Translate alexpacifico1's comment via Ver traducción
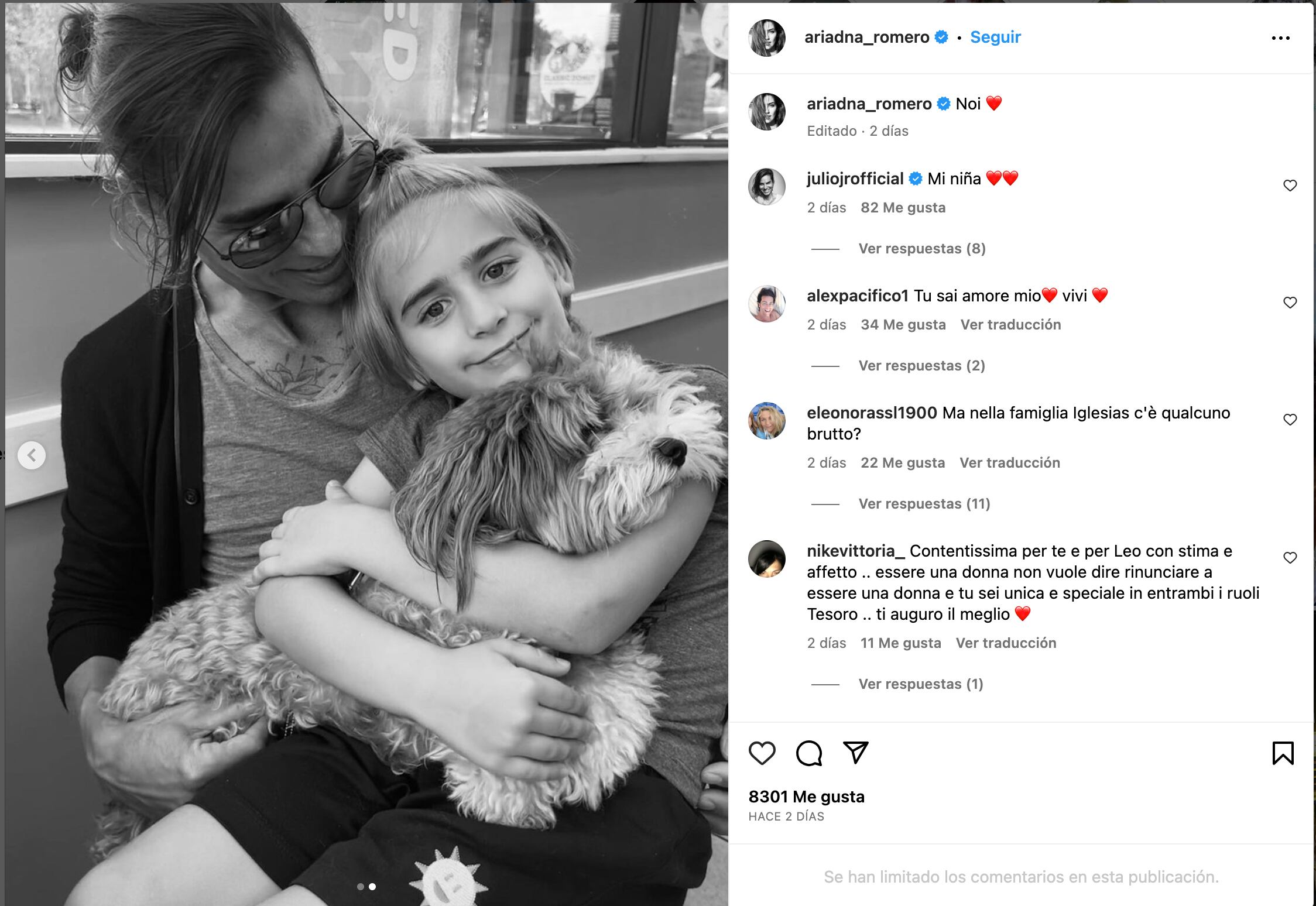The image size is (1316, 906). [1010, 325]
